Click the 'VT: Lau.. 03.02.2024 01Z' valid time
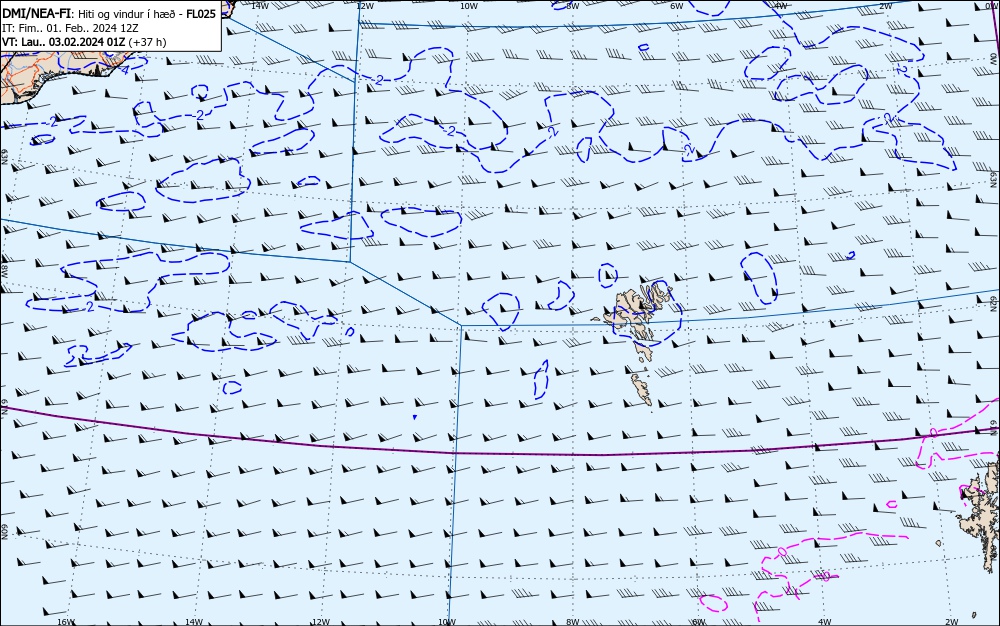Viewport: 1000px width, 626px height. tap(64, 42)
